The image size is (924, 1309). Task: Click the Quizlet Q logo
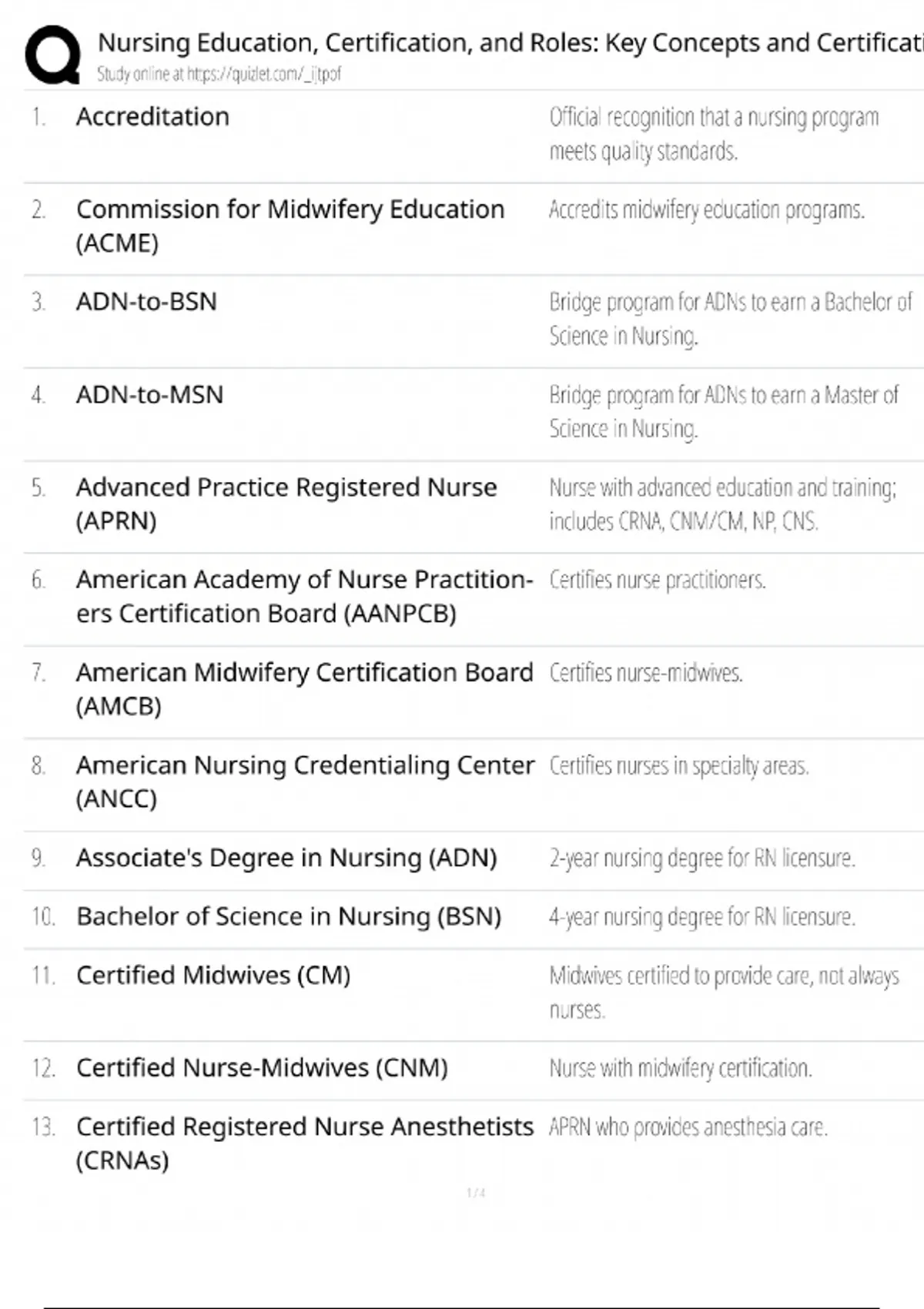[x=52, y=55]
